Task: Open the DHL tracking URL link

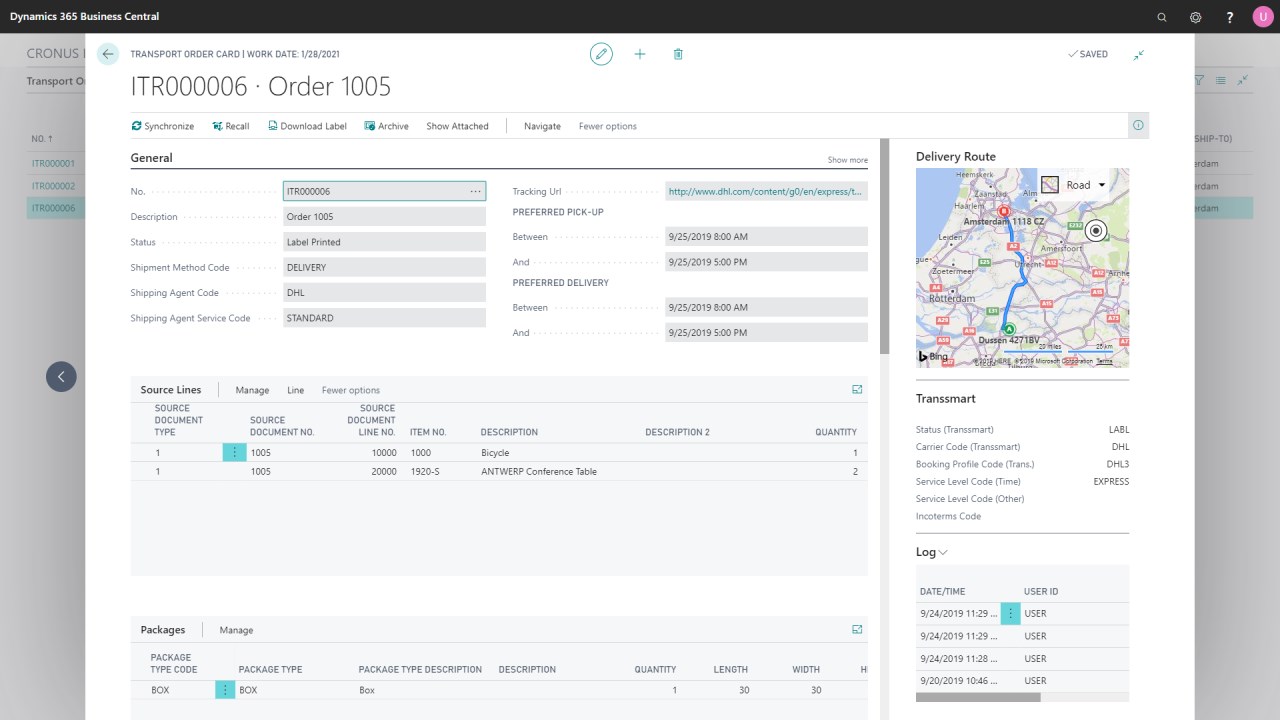Action: point(766,191)
